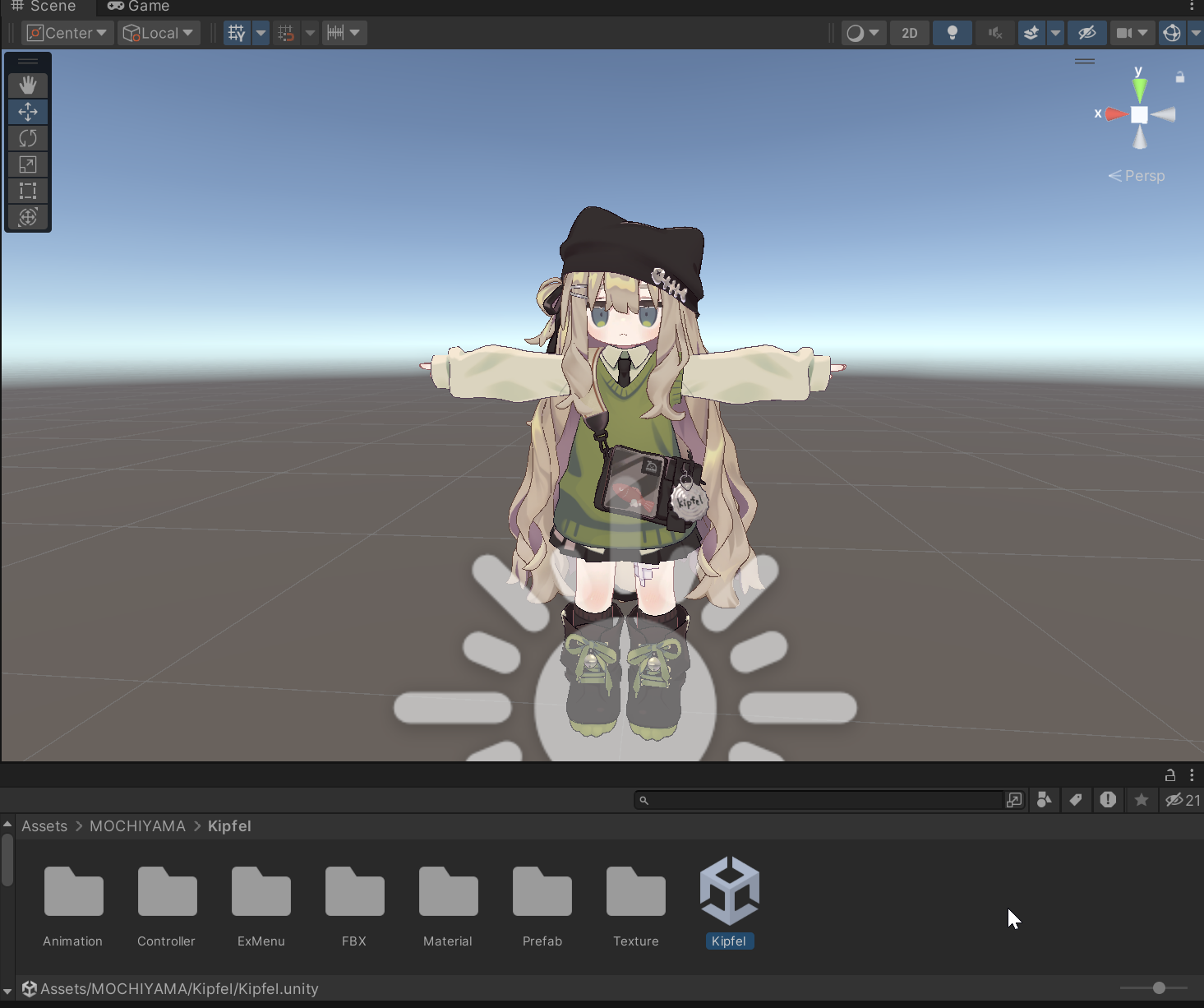Click the project search input field
The height and width of the screenshot is (1008, 1204).
point(822,800)
